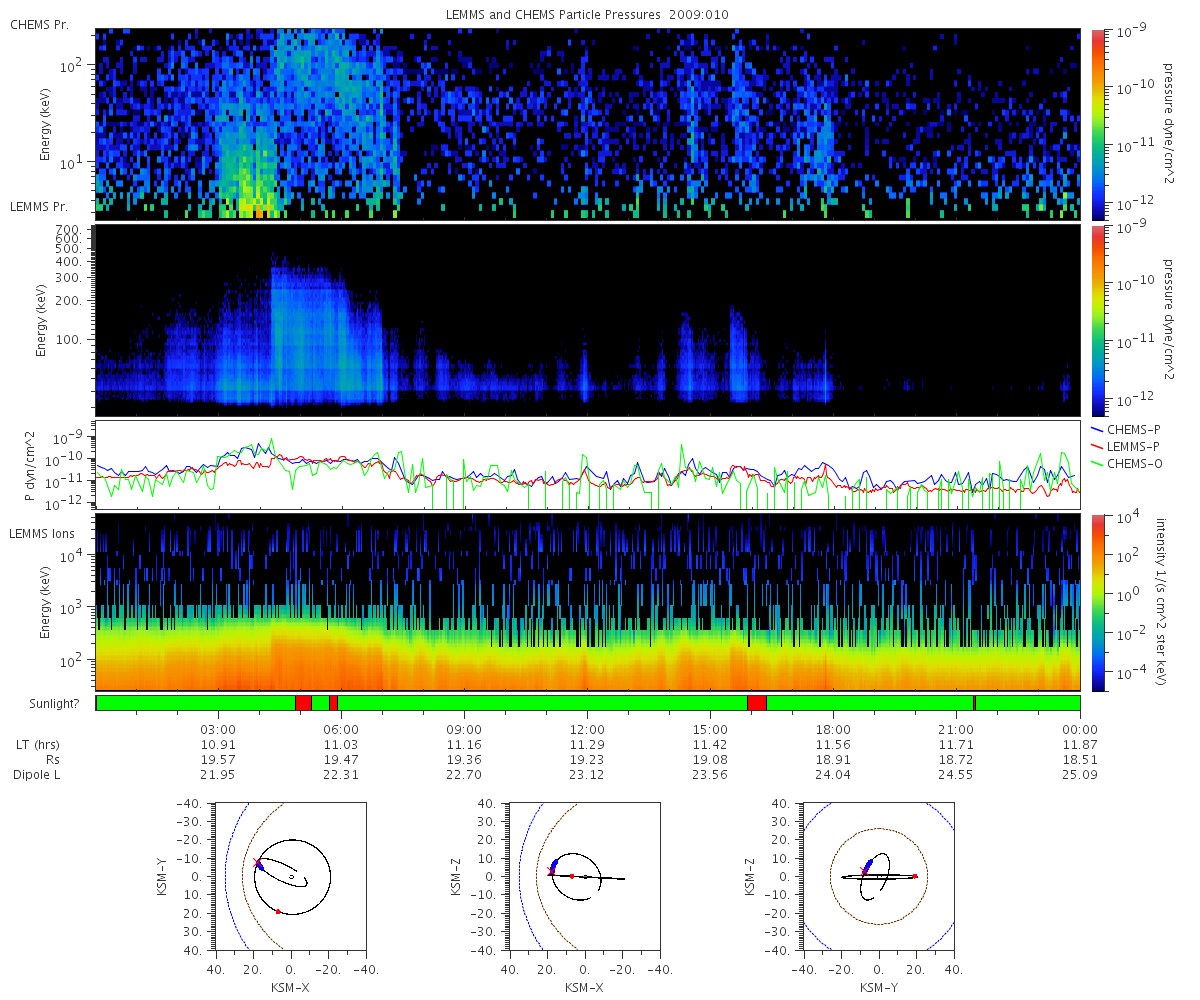Click the intensity colorbar next to LEMMS Ions
1200x1000 pixels.
1098,602
